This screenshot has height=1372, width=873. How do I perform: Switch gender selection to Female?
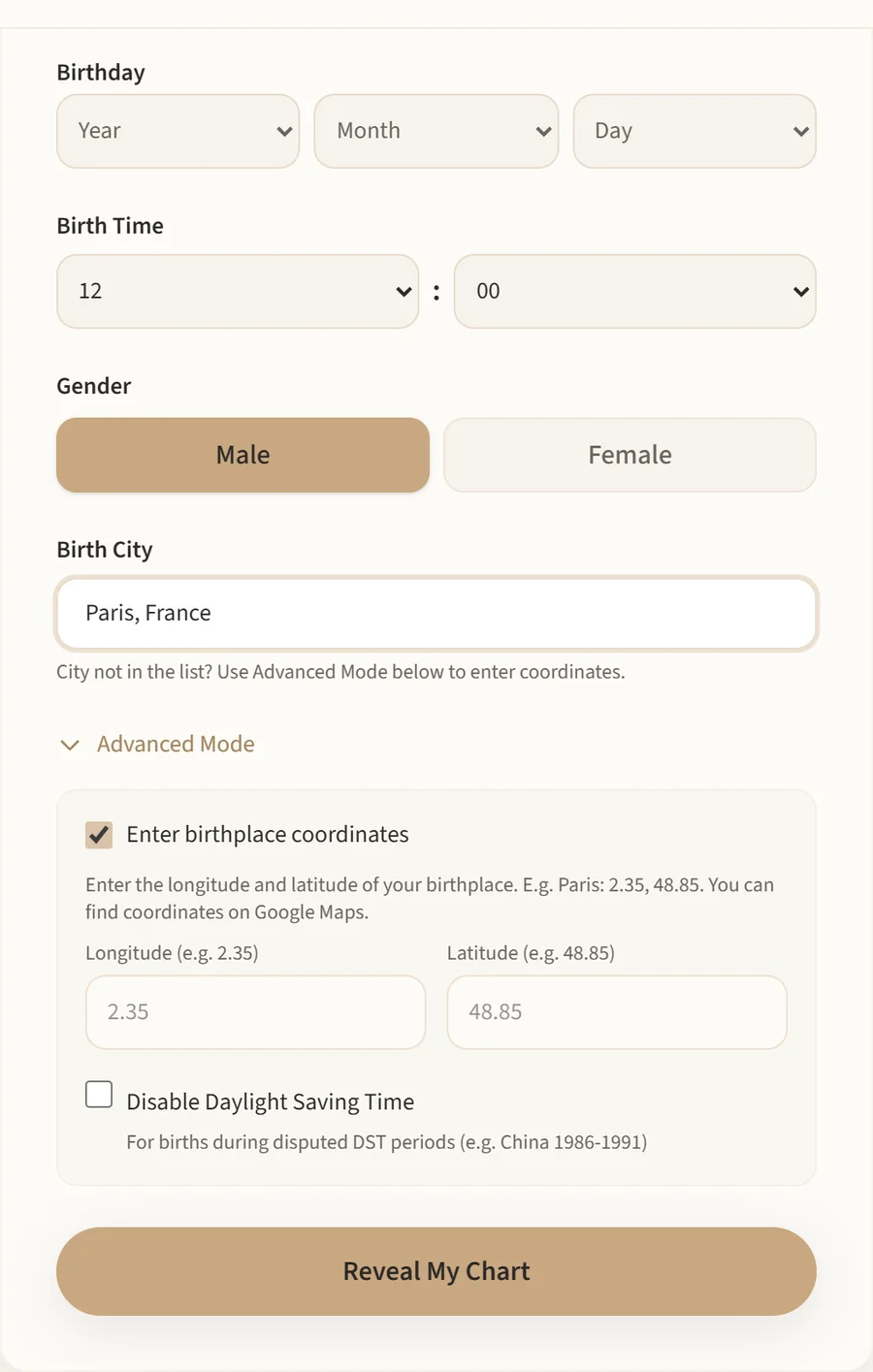click(x=630, y=455)
